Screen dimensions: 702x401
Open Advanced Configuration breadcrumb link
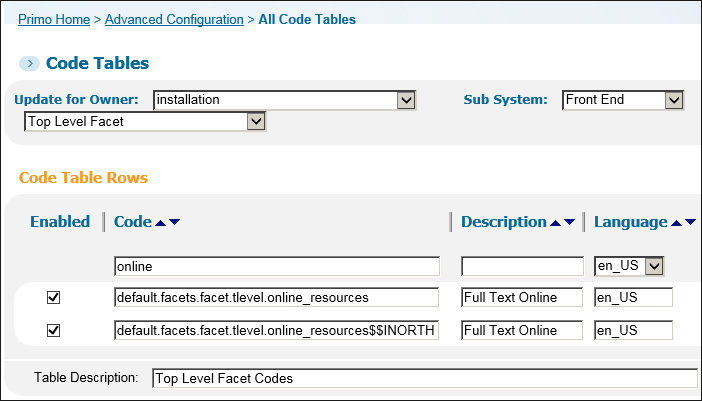[x=174, y=19]
